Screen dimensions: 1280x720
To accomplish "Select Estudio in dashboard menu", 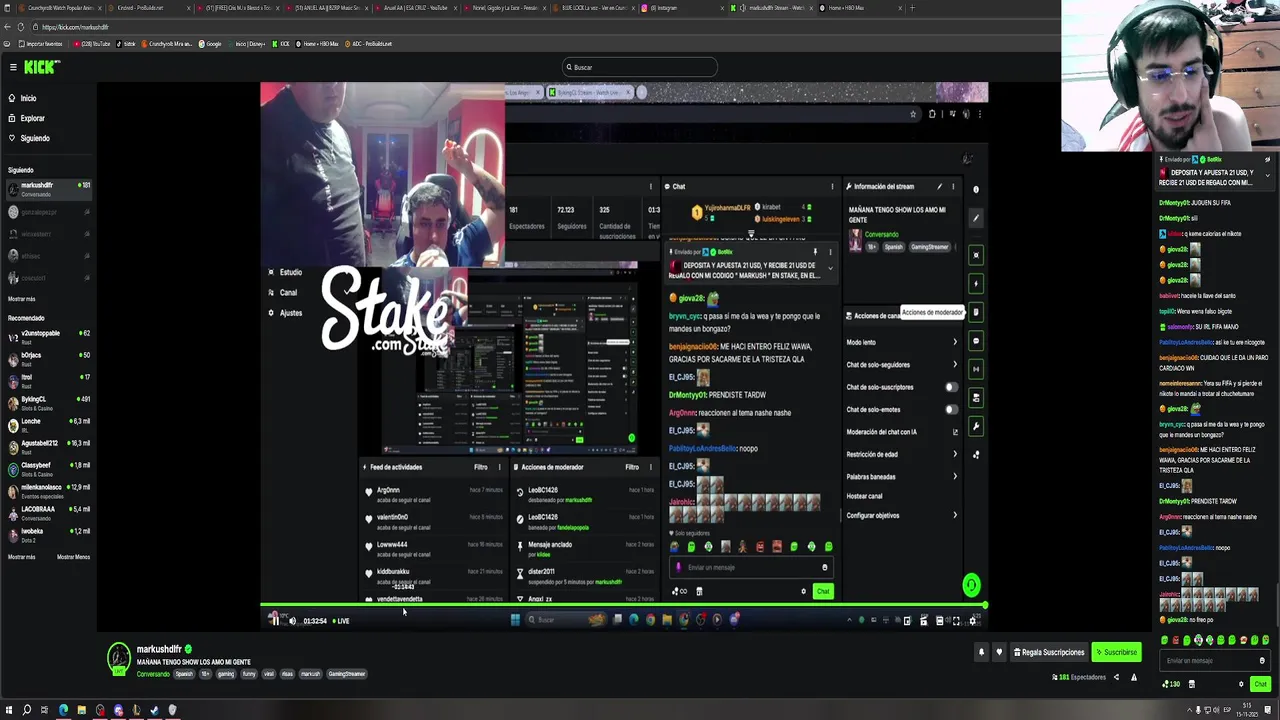I will pos(285,272).
